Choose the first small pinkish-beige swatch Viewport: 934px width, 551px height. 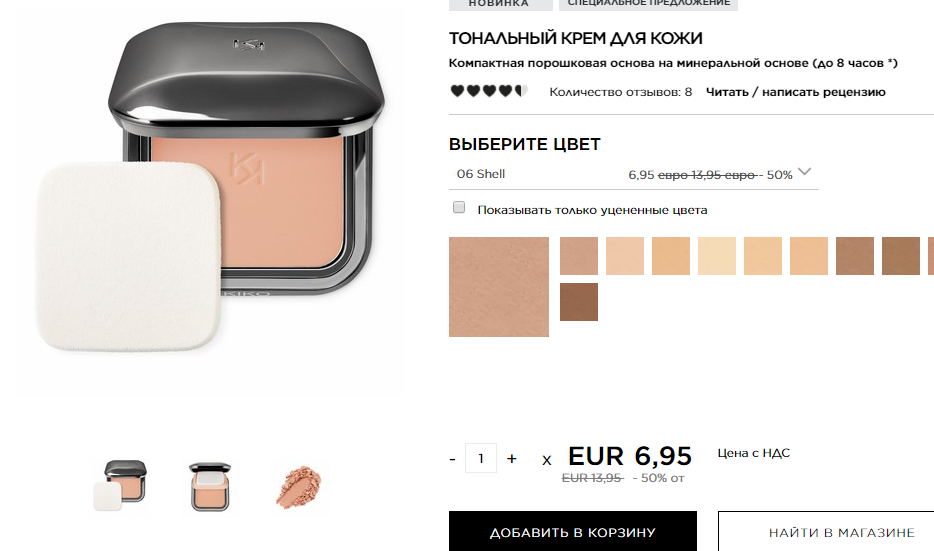[x=579, y=256]
